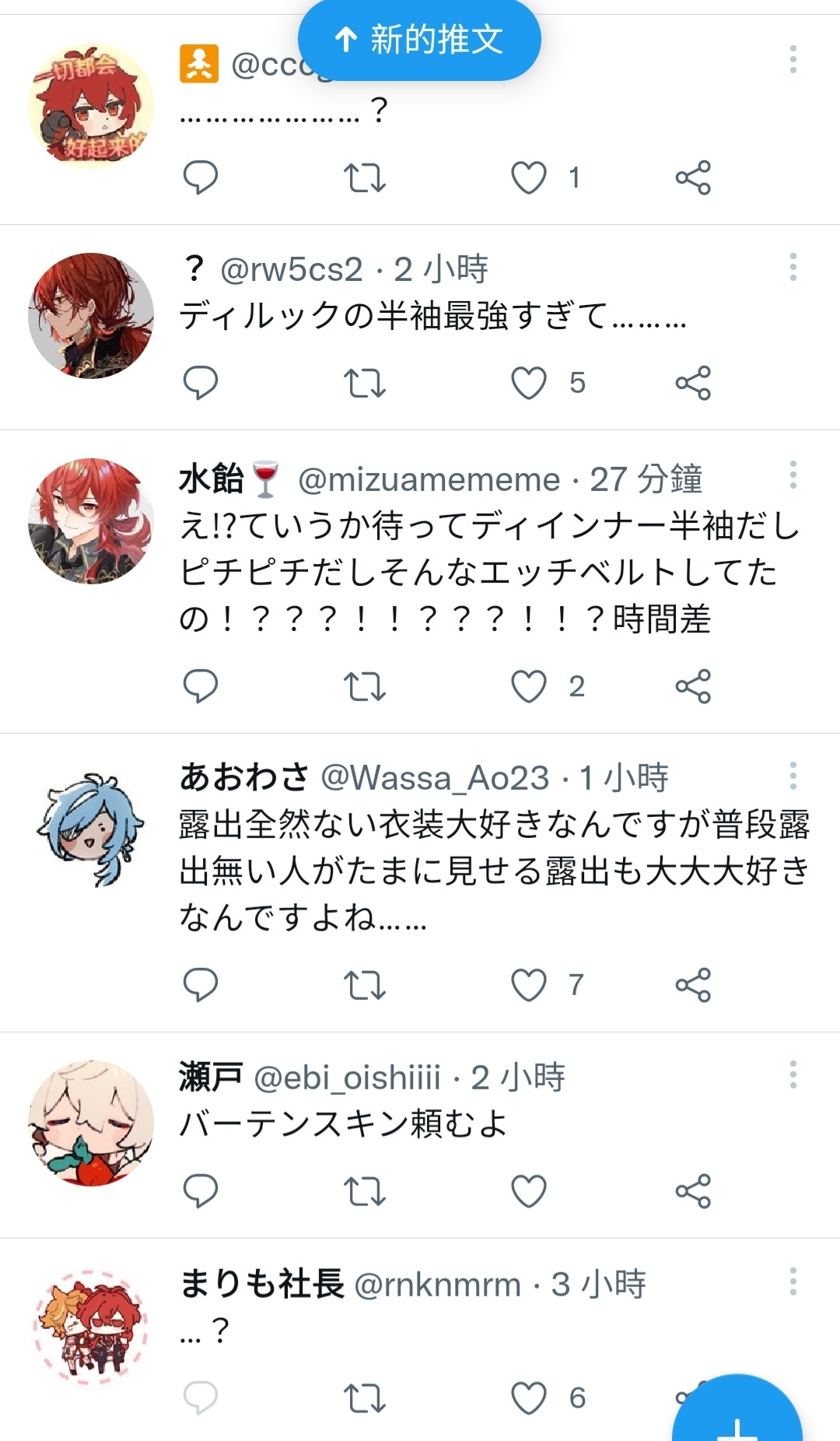Screen dimensions: 840x1441
Task: Open more options menu for @rw5cs2 tweet
Action: click(x=793, y=267)
